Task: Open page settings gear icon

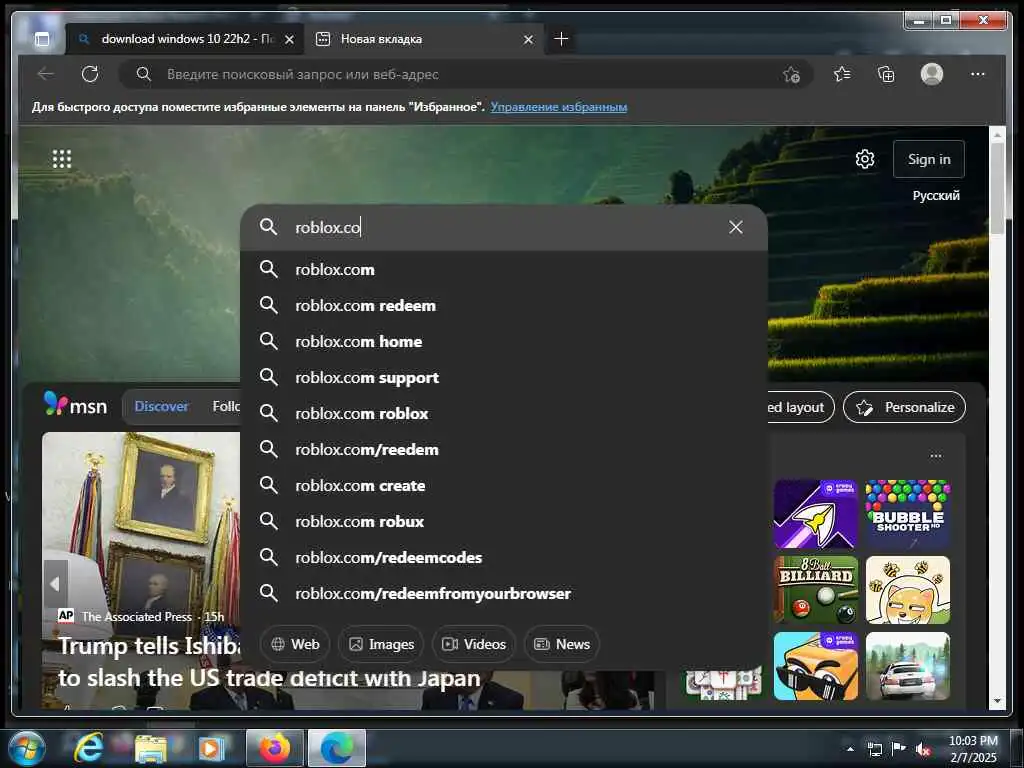Action: [865, 159]
